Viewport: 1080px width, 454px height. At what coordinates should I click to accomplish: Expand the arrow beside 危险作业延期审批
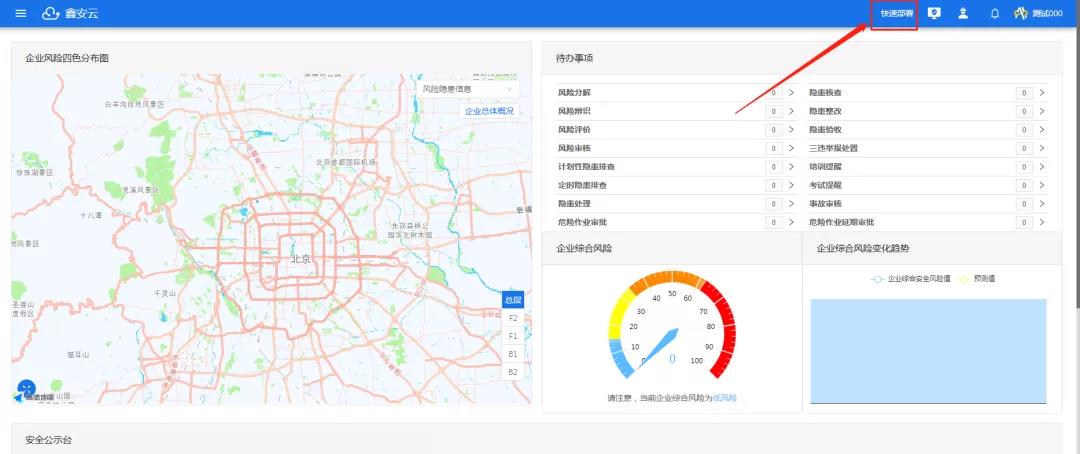tap(1041, 222)
